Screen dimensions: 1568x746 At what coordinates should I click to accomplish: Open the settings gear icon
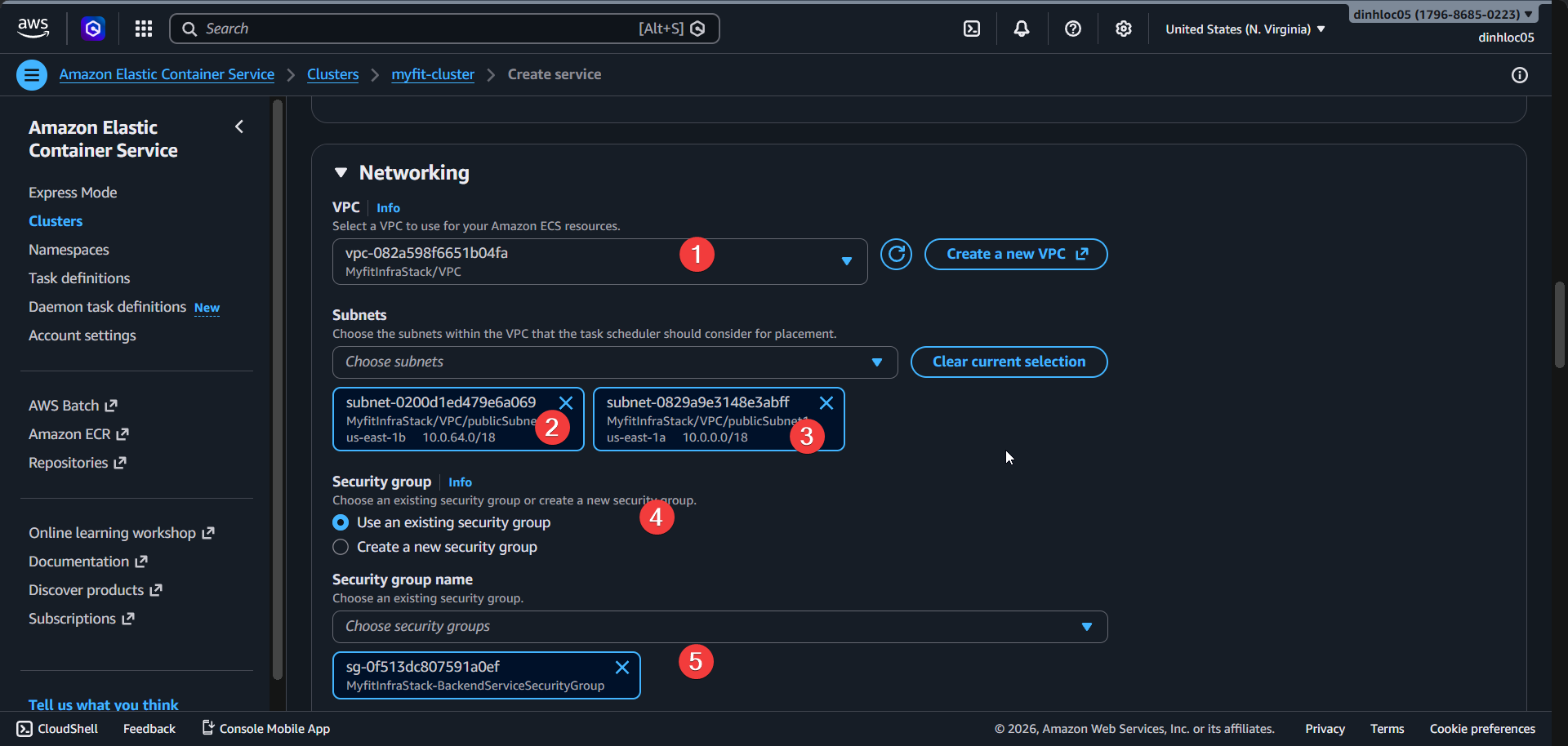pos(1123,28)
